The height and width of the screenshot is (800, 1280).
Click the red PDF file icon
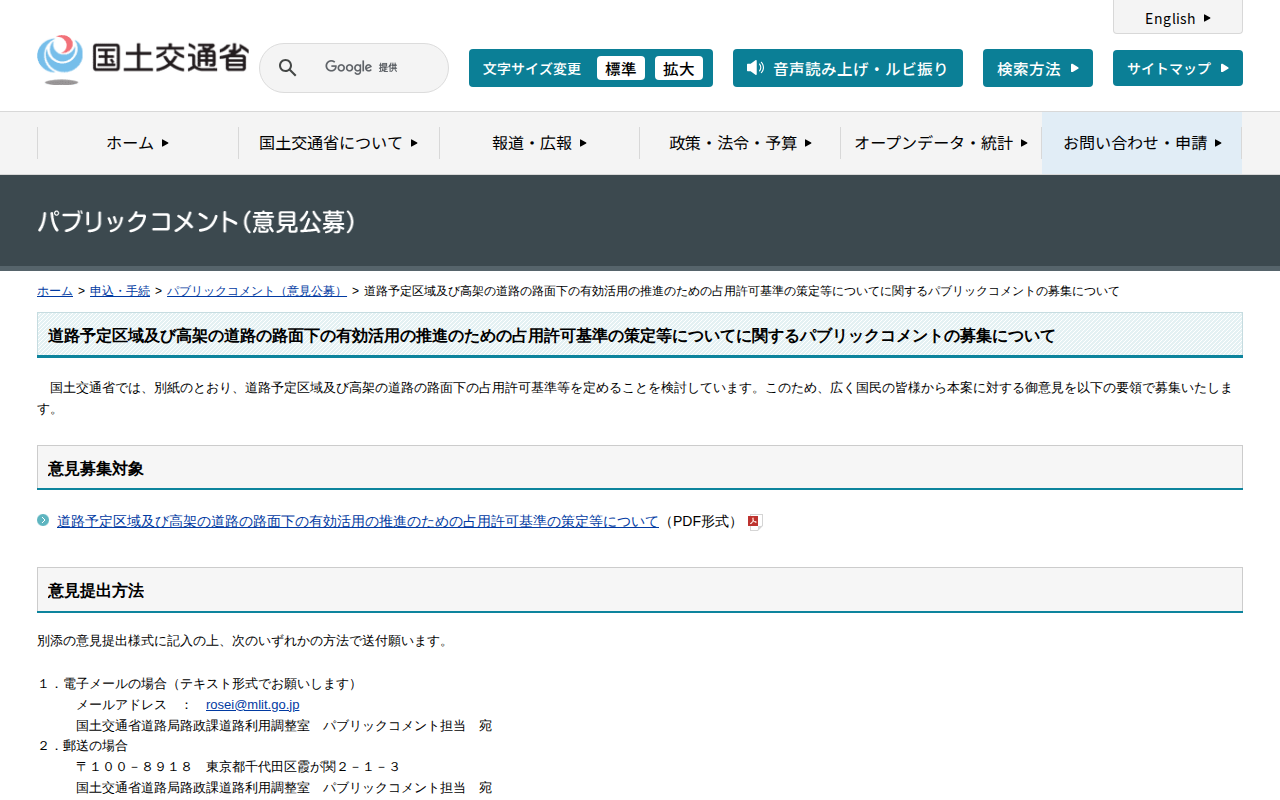(x=755, y=522)
